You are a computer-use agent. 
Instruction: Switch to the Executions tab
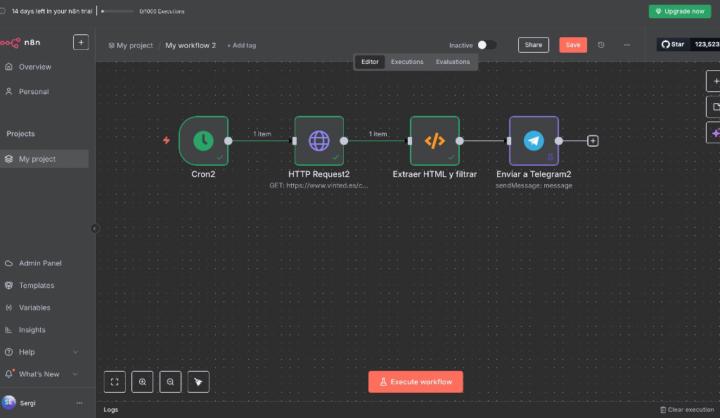[406, 62]
